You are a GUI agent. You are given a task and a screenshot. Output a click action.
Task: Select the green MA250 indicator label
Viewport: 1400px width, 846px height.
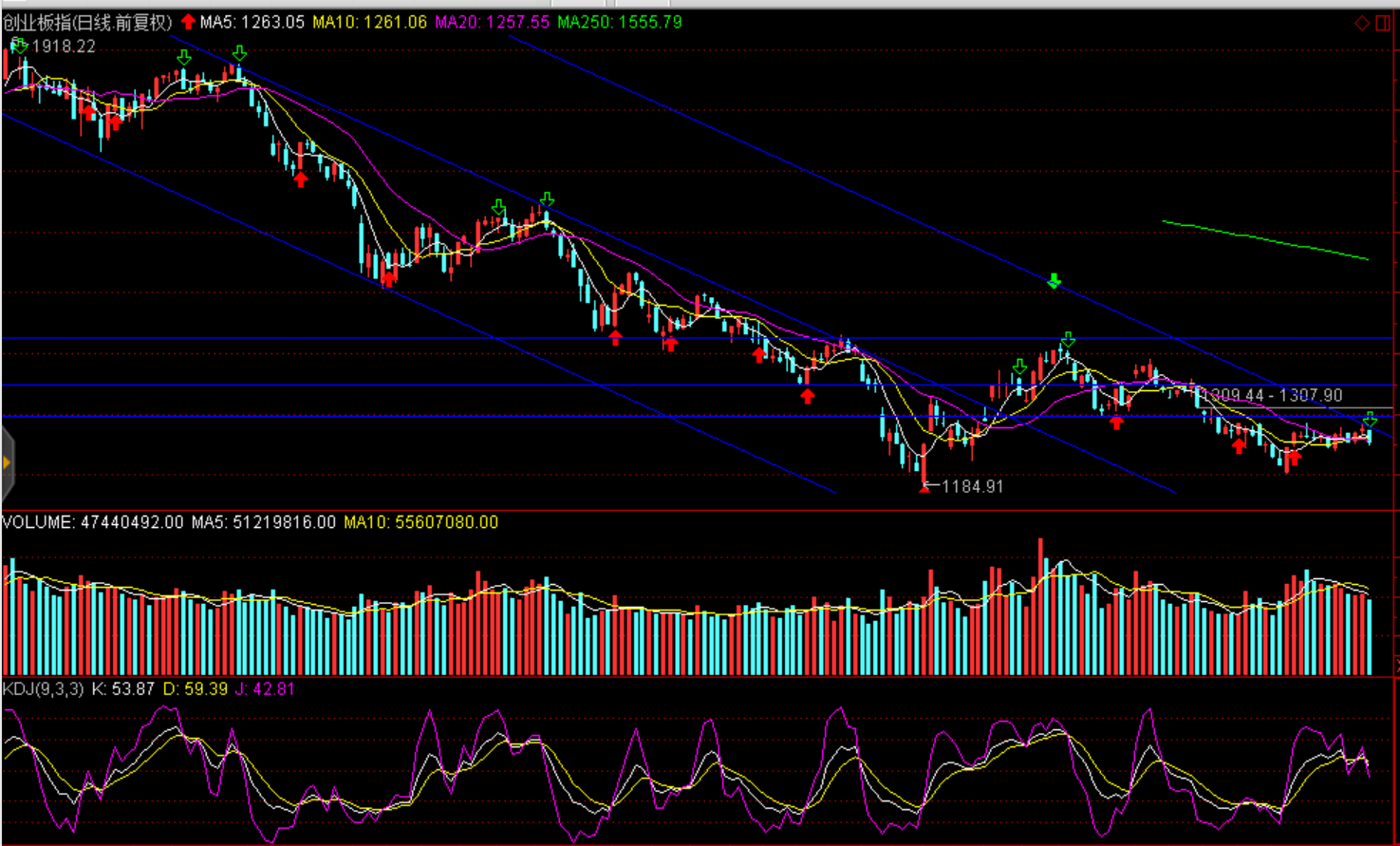coord(619,22)
